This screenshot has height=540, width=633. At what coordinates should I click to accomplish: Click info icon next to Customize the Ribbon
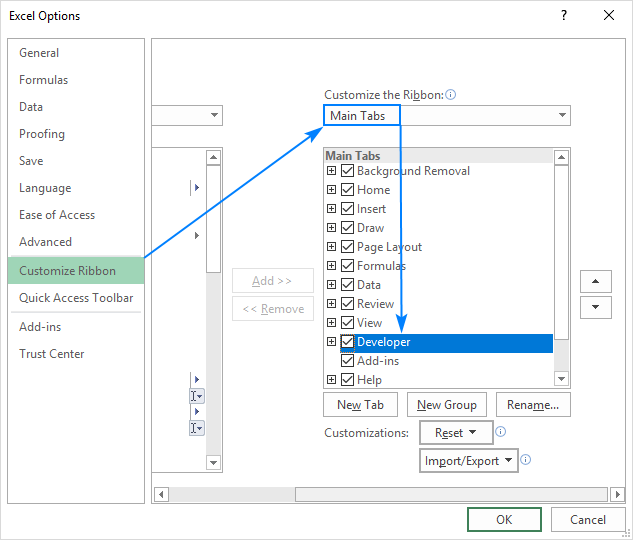[x=451, y=95]
